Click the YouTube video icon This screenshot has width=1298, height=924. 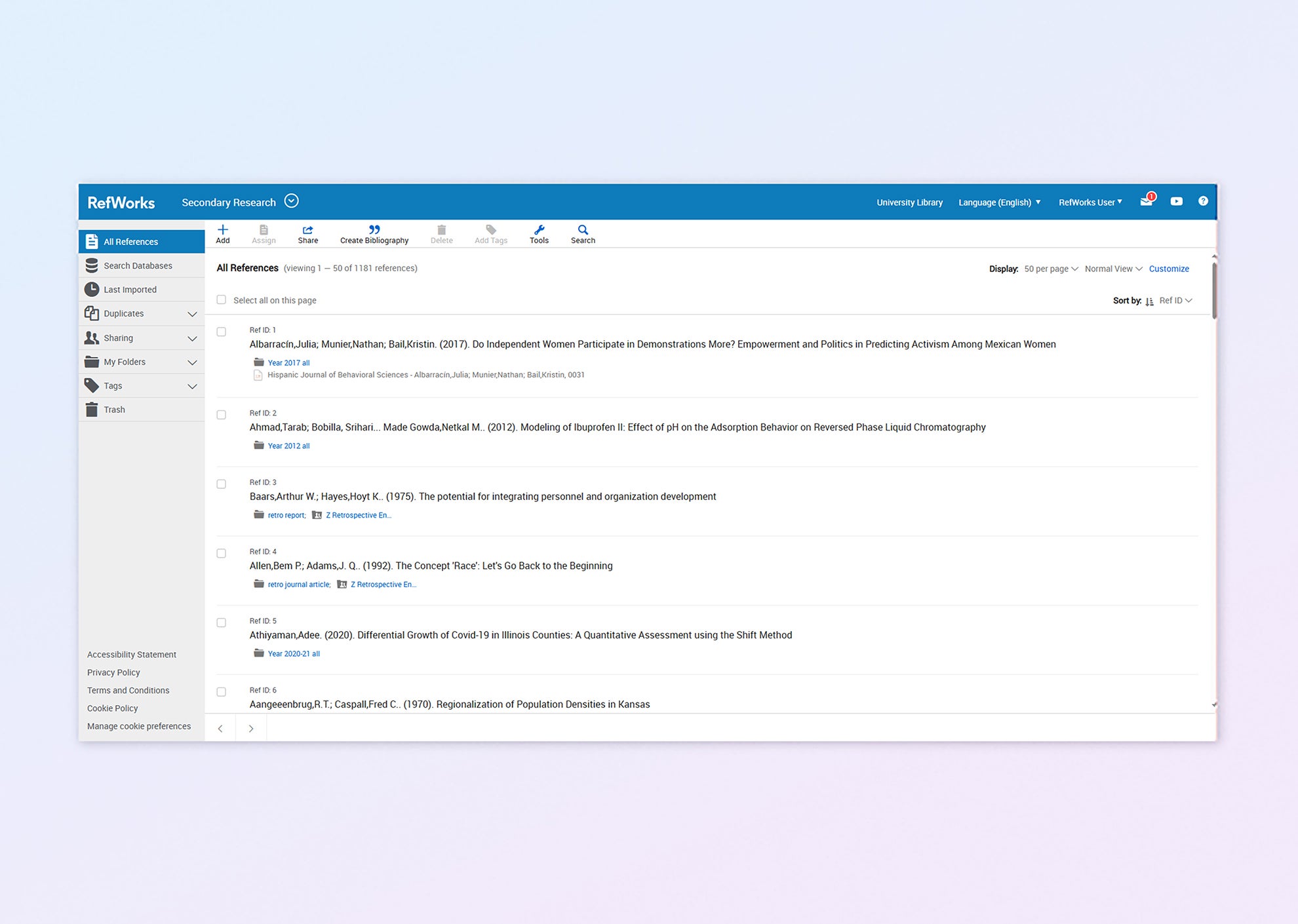1177,201
